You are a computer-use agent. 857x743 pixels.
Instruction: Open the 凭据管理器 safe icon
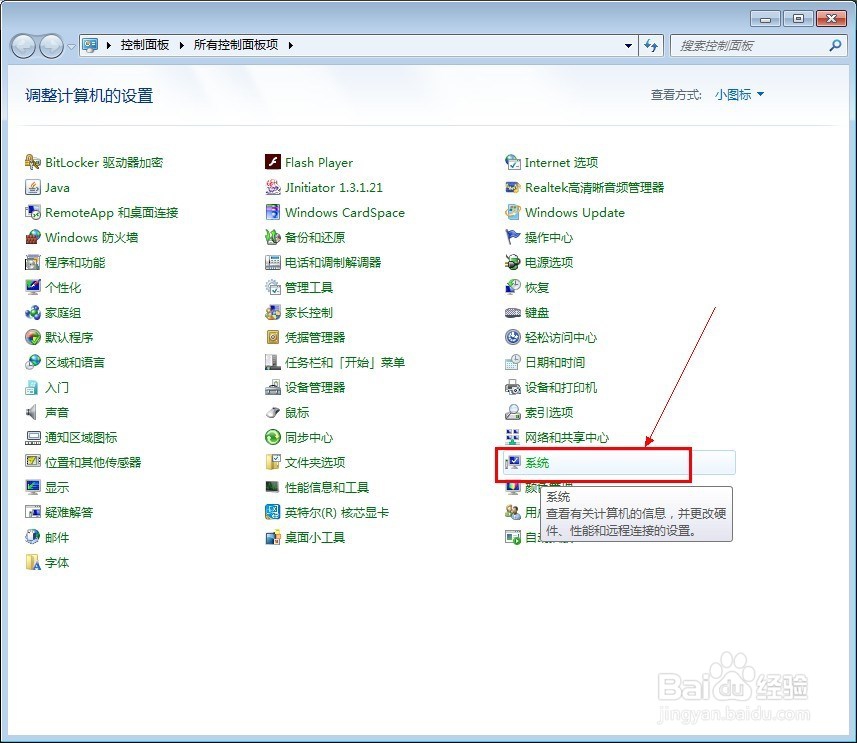point(273,337)
